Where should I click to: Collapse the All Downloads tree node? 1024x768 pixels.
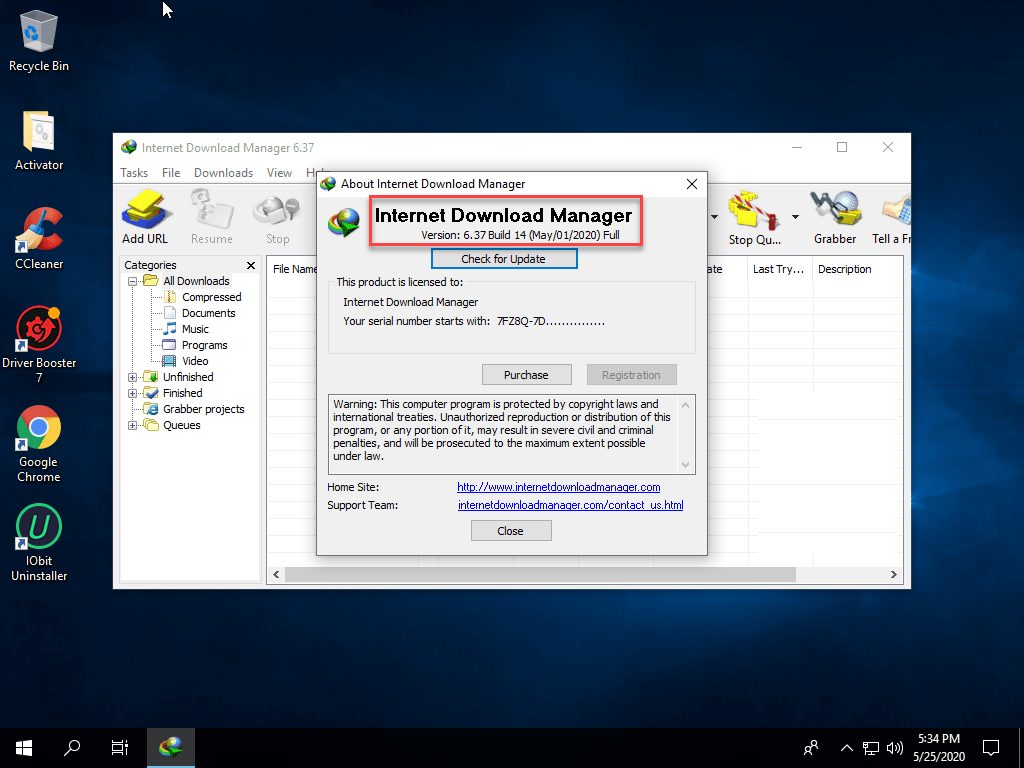point(133,281)
